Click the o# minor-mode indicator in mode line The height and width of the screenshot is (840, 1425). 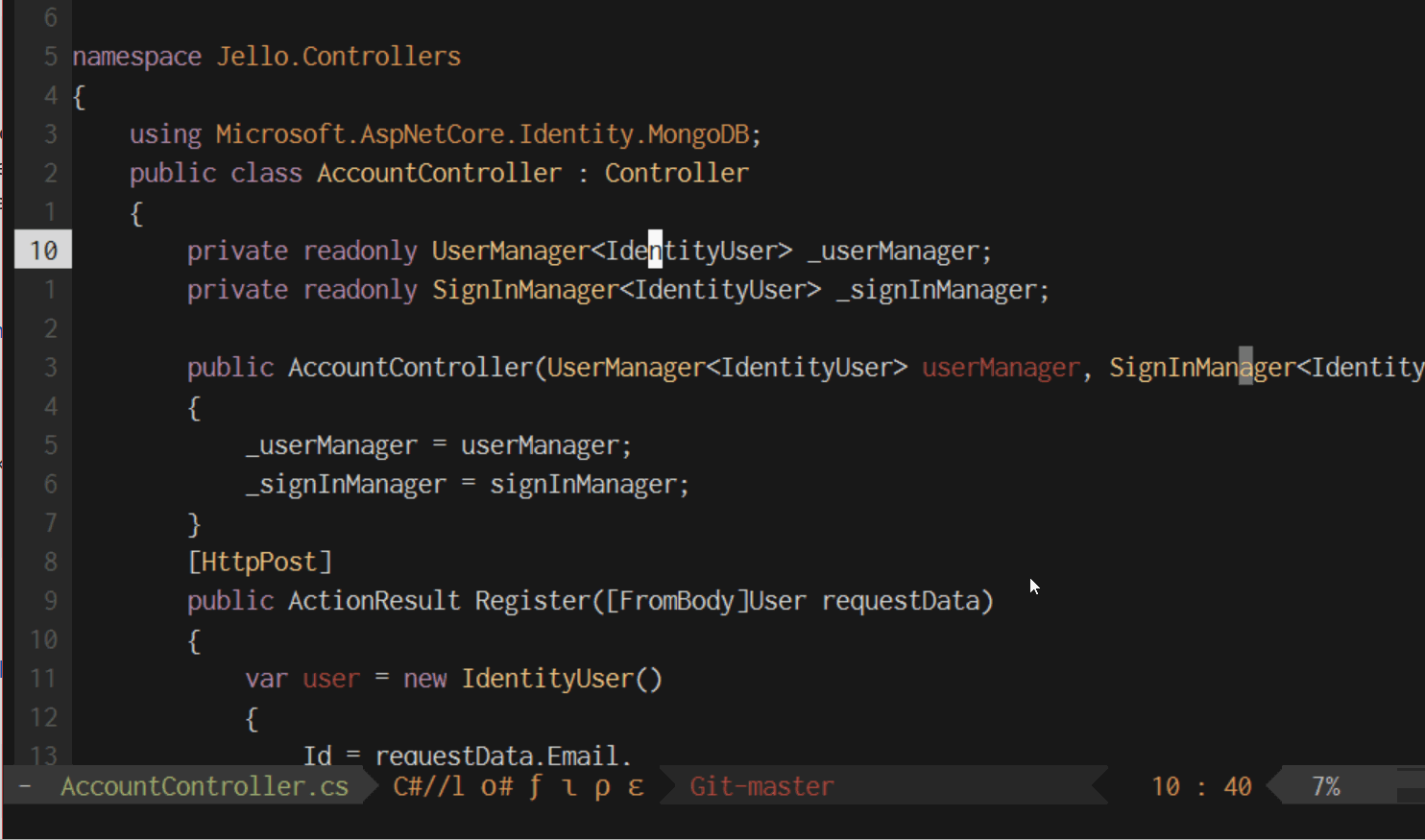(496, 786)
